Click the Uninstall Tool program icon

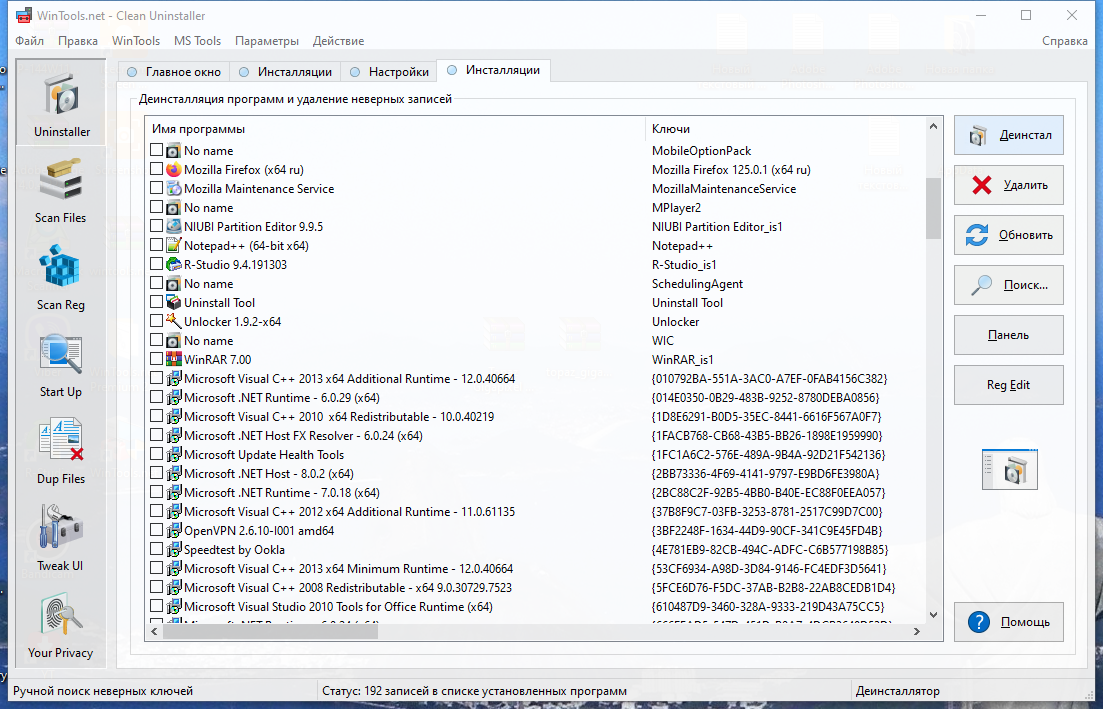tap(174, 302)
